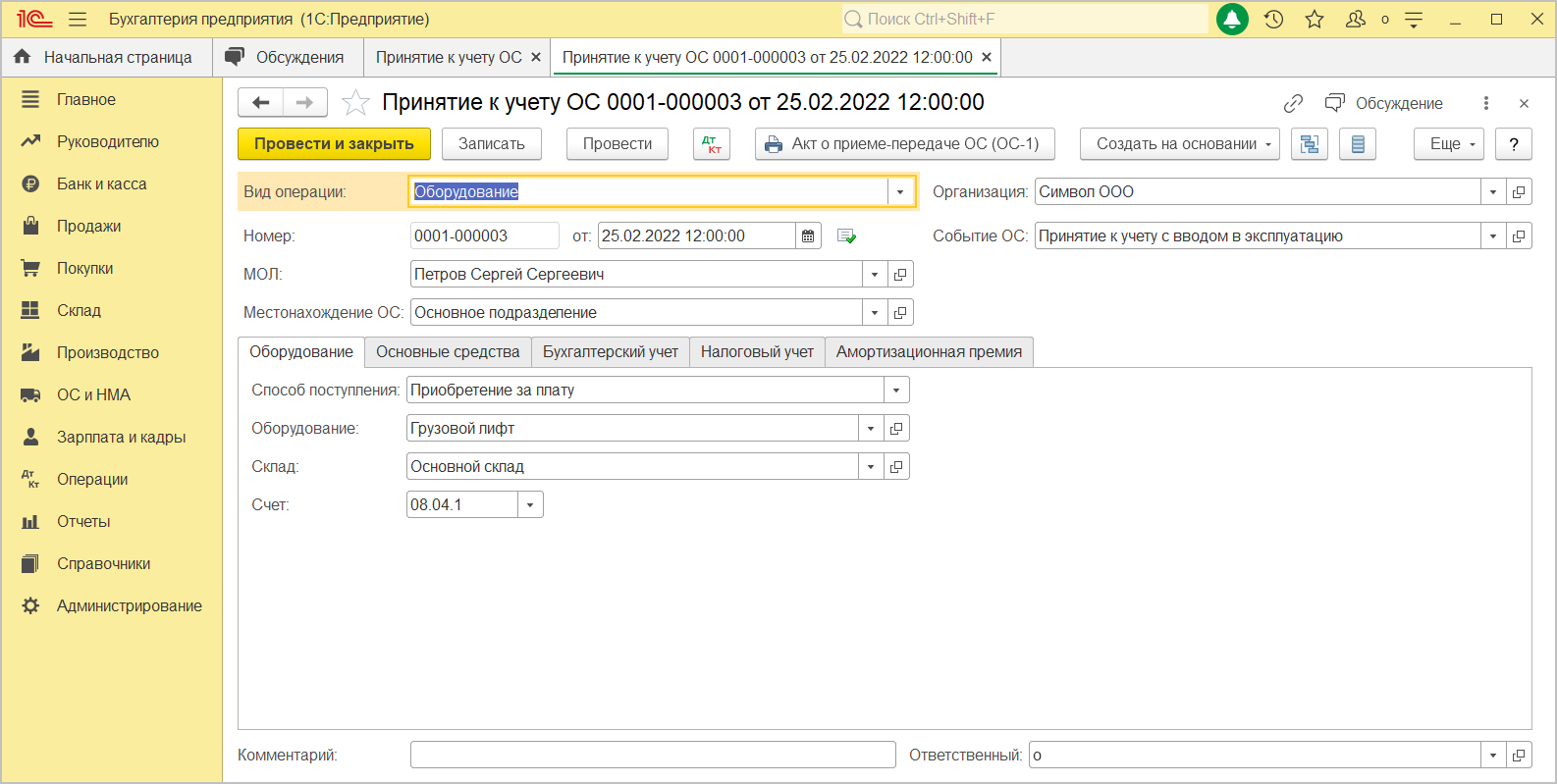Show Дт/Кт accounting entries icon
This screenshot has height=784, width=1557.
tap(712, 144)
